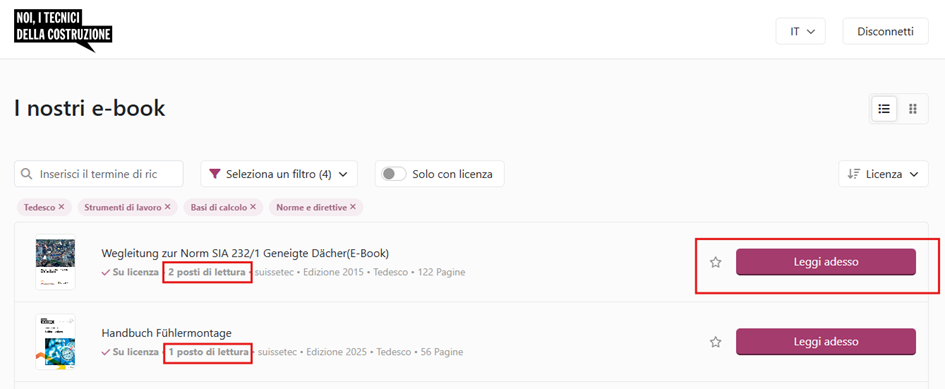Click Leggi adesso for Wegleitung SIA 232/1

(x=826, y=262)
